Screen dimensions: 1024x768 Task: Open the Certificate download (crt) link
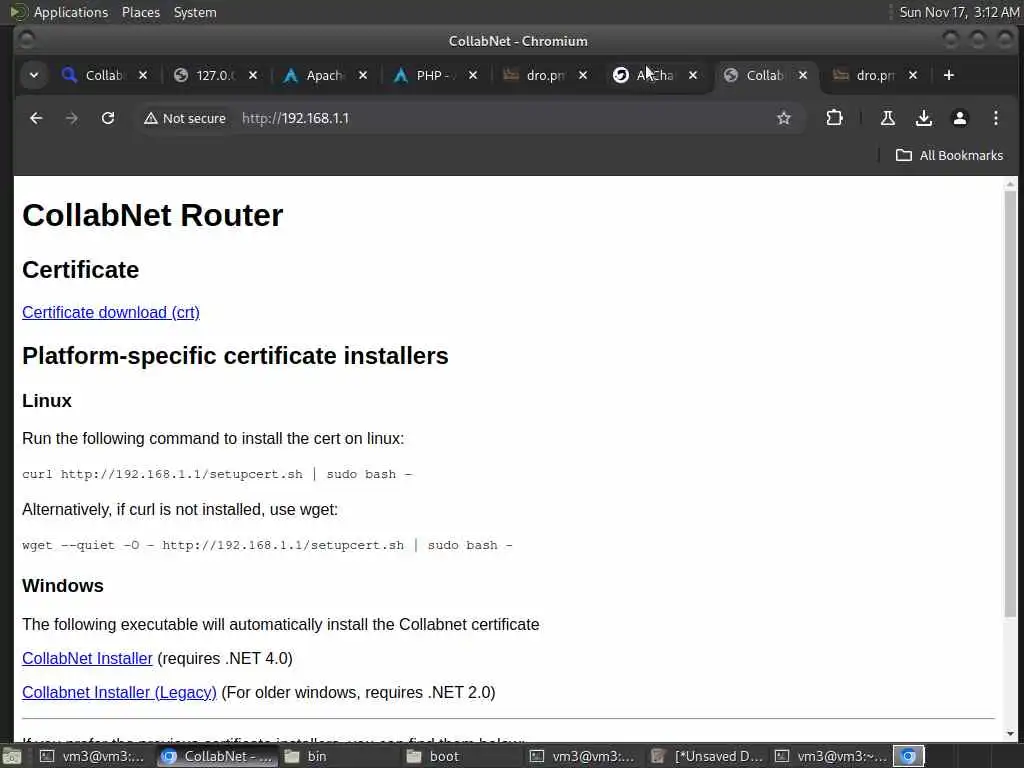pyautogui.click(x=111, y=312)
